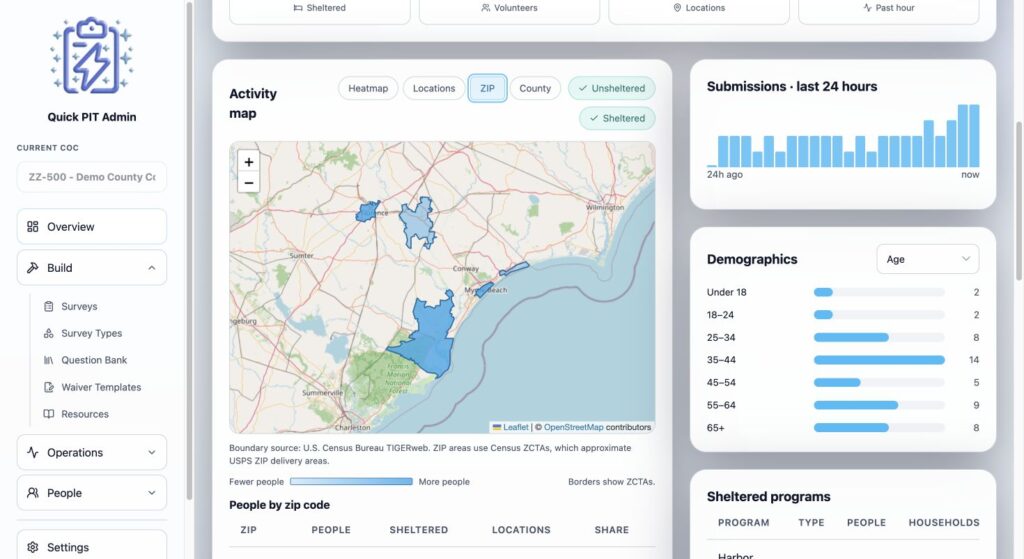This screenshot has width=1024, height=559.
Task: Collapse the Build section chevron
Action: point(152,268)
